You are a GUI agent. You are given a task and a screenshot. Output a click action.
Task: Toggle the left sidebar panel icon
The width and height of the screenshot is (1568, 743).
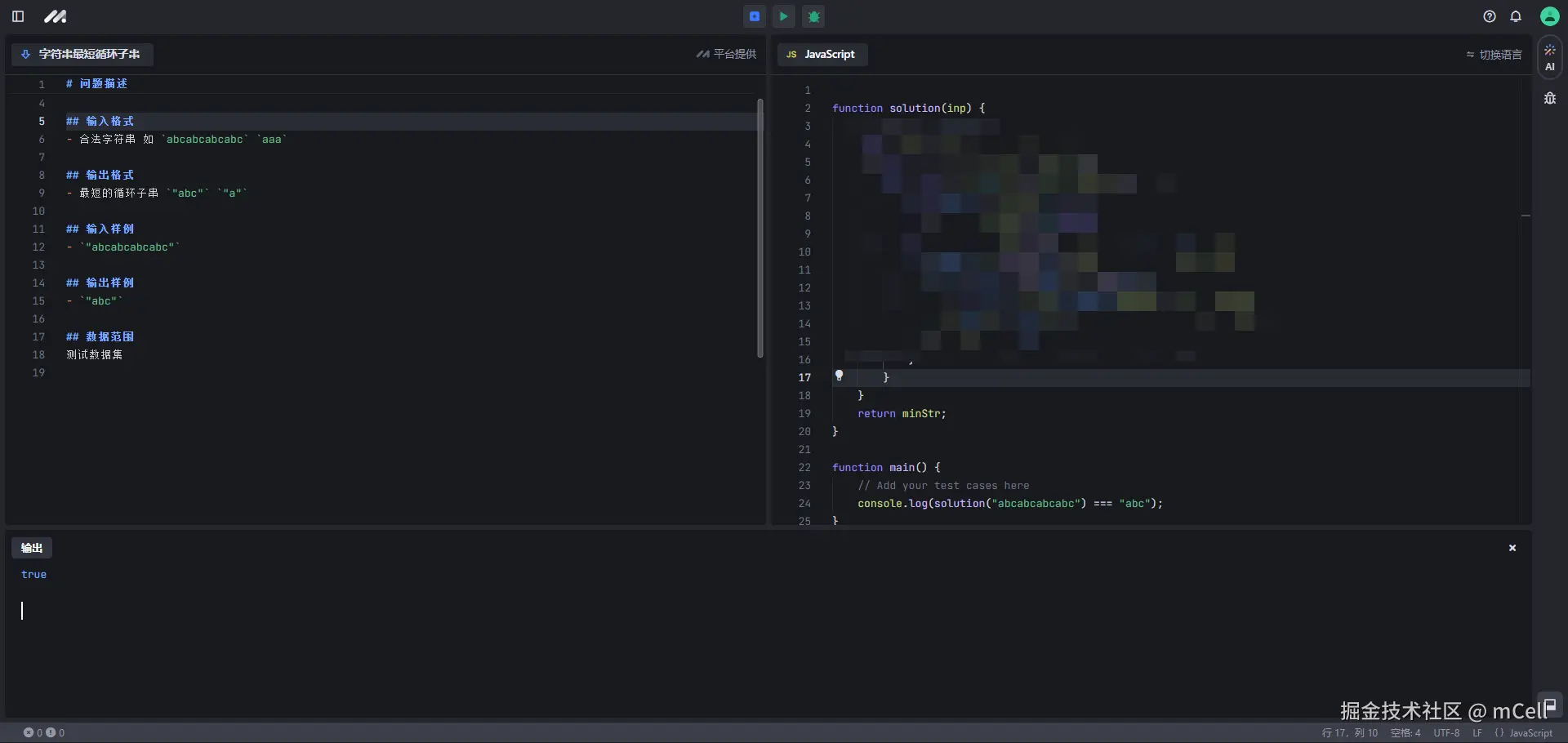coord(18,16)
